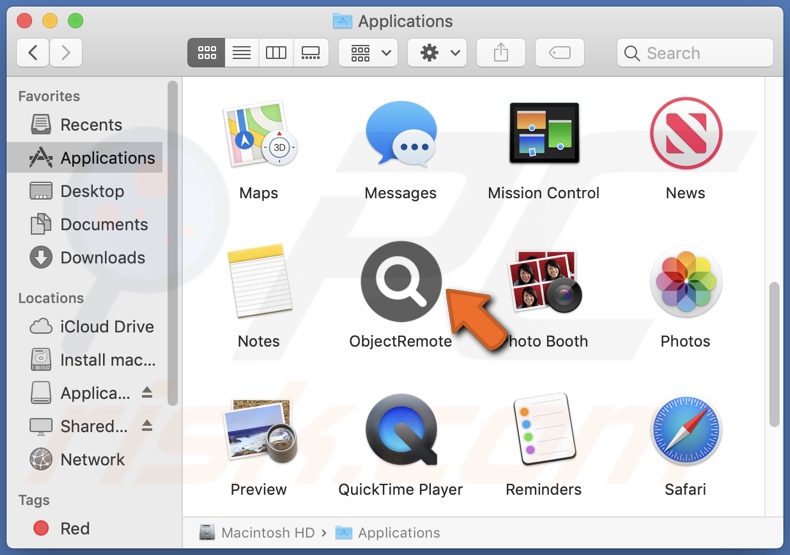Click the Share toolbar button
This screenshot has height=555, width=790.
coord(501,52)
